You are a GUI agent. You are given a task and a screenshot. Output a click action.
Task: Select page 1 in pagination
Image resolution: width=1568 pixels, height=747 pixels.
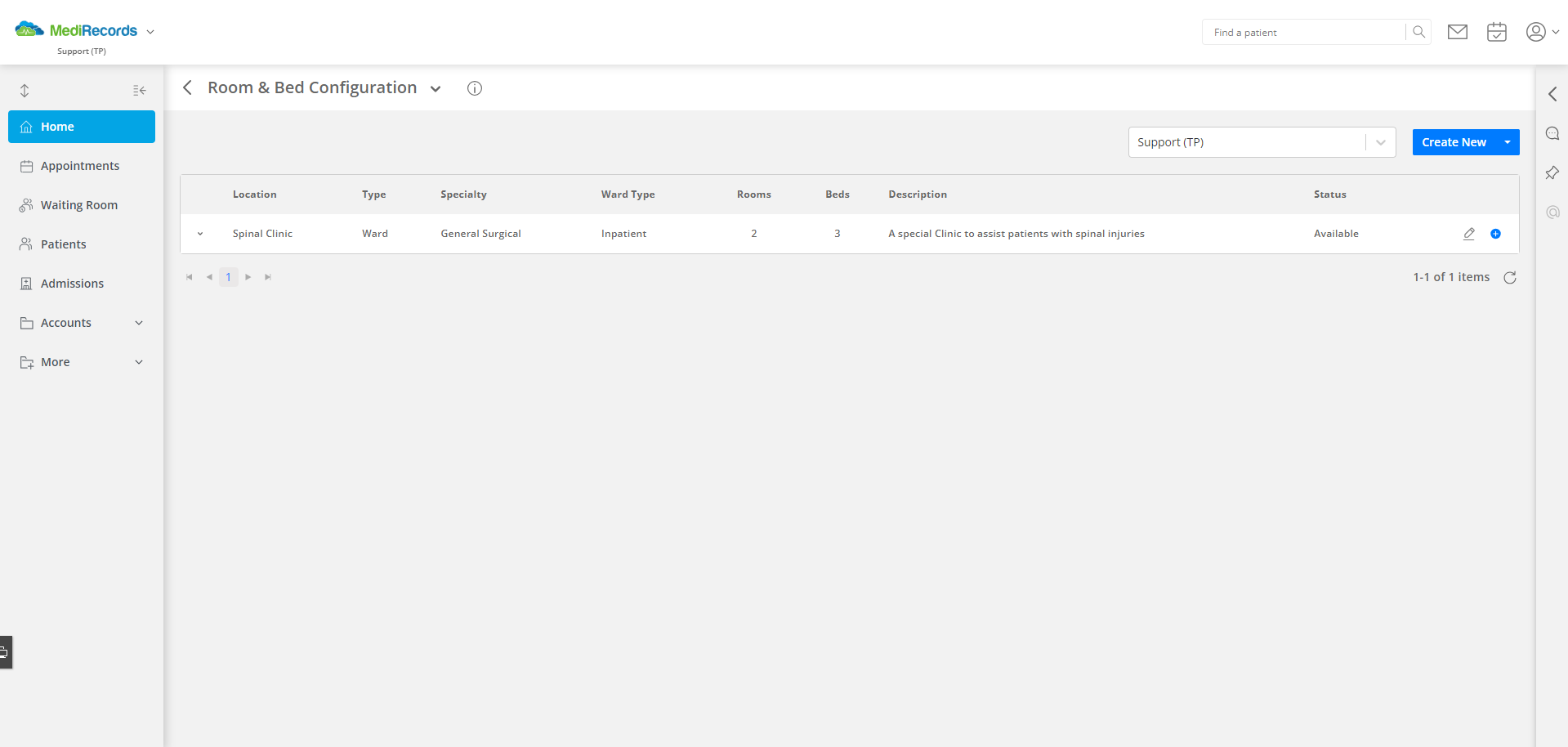click(229, 277)
